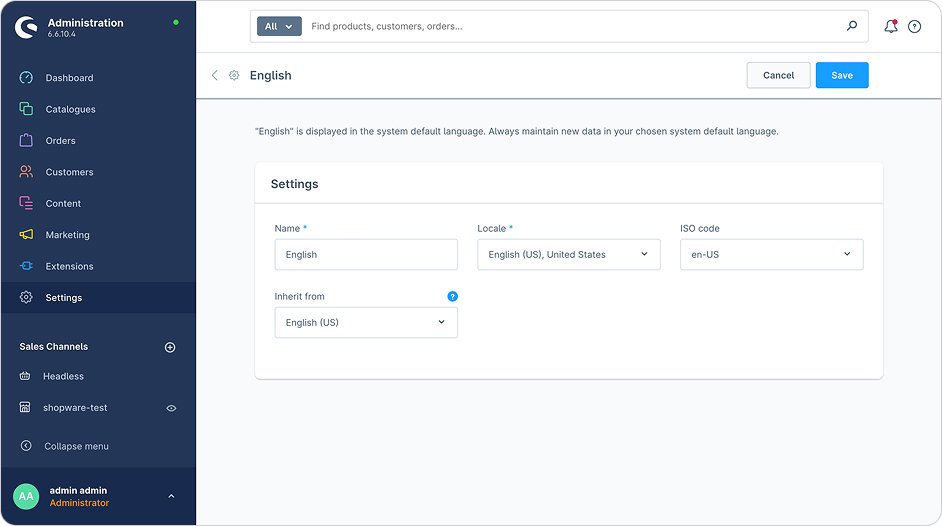Image resolution: width=942 pixels, height=526 pixels.
Task: Go back using the left arrow icon
Action: tap(215, 75)
